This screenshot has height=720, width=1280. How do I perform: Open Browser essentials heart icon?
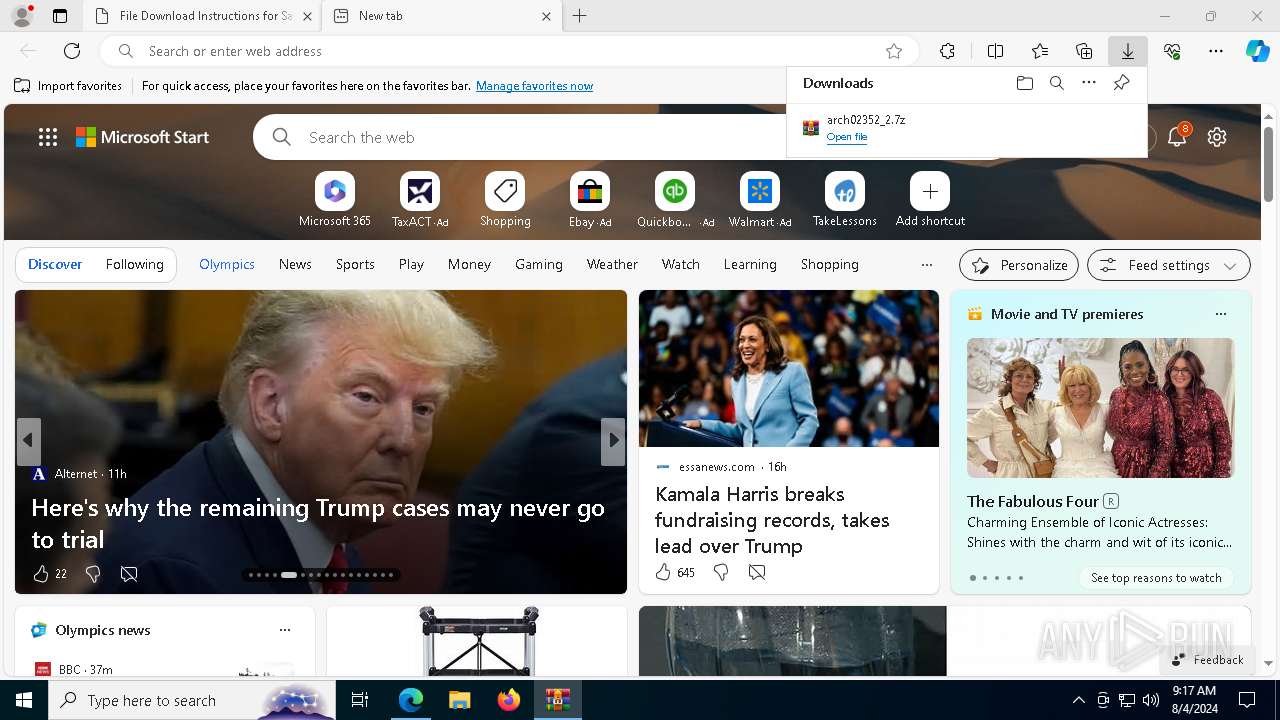pos(1172,51)
